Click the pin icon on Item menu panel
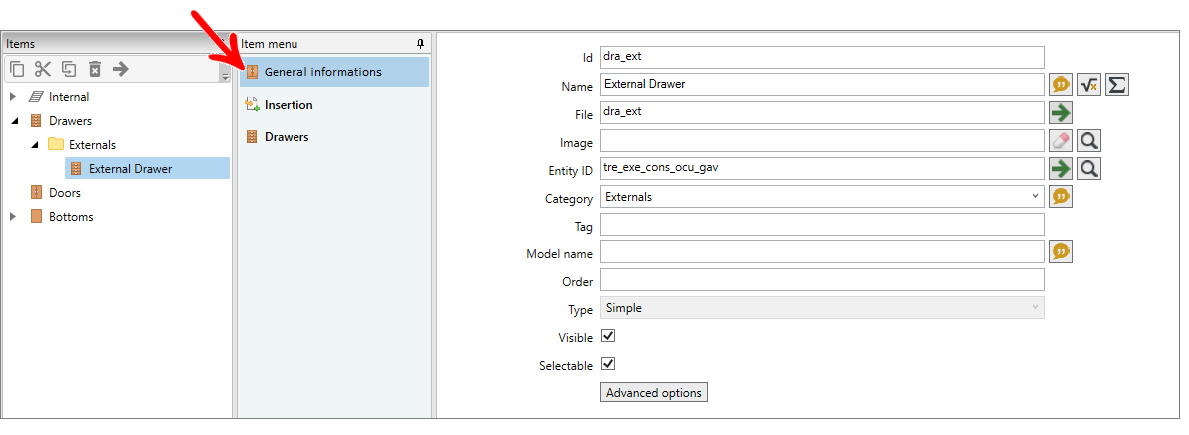Image resolution: width=1189 pixels, height=435 pixels. (421, 44)
